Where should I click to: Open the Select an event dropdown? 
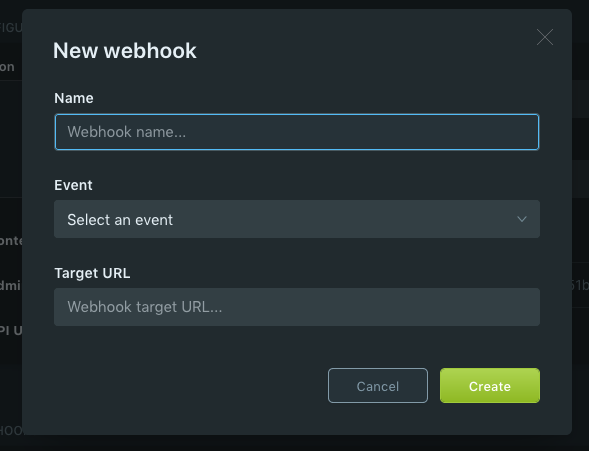tap(297, 219)
